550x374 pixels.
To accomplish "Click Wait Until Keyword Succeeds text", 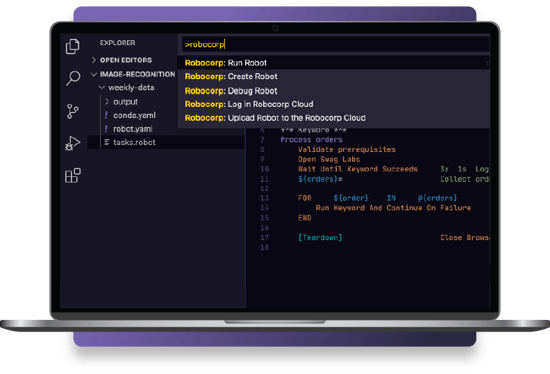I will coord(358,169).
